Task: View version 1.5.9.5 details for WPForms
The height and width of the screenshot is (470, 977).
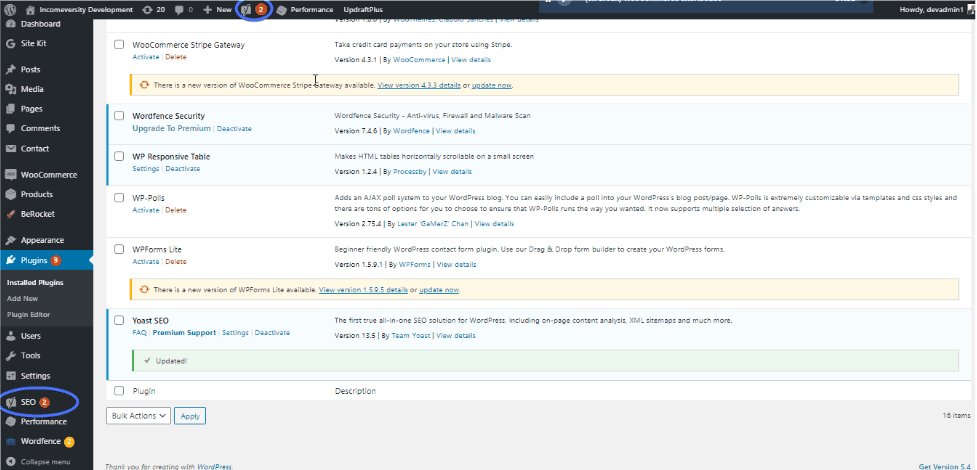Action: click(x=364, y=290)
